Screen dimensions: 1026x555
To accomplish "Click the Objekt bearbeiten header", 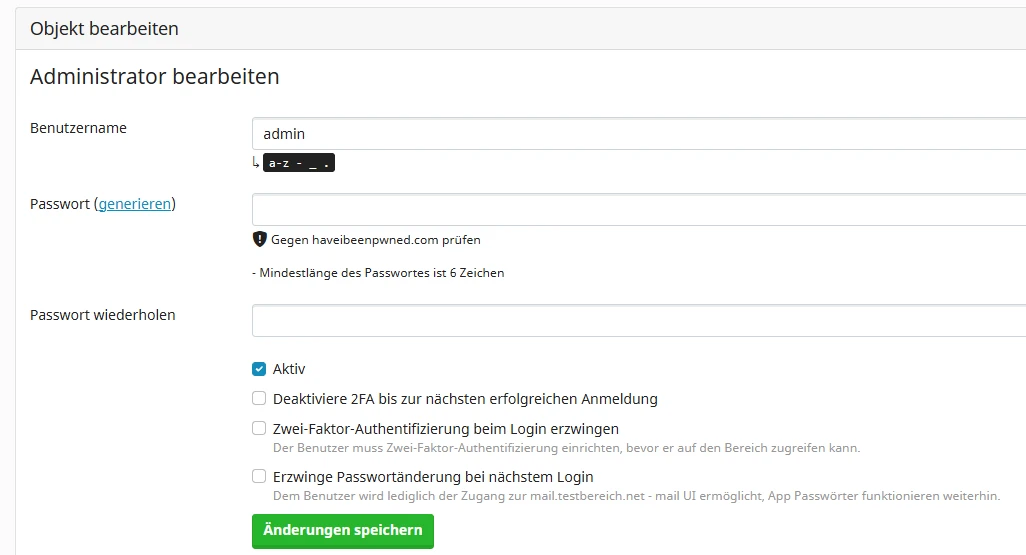I will pyautogui.click(x=104, y=29).
